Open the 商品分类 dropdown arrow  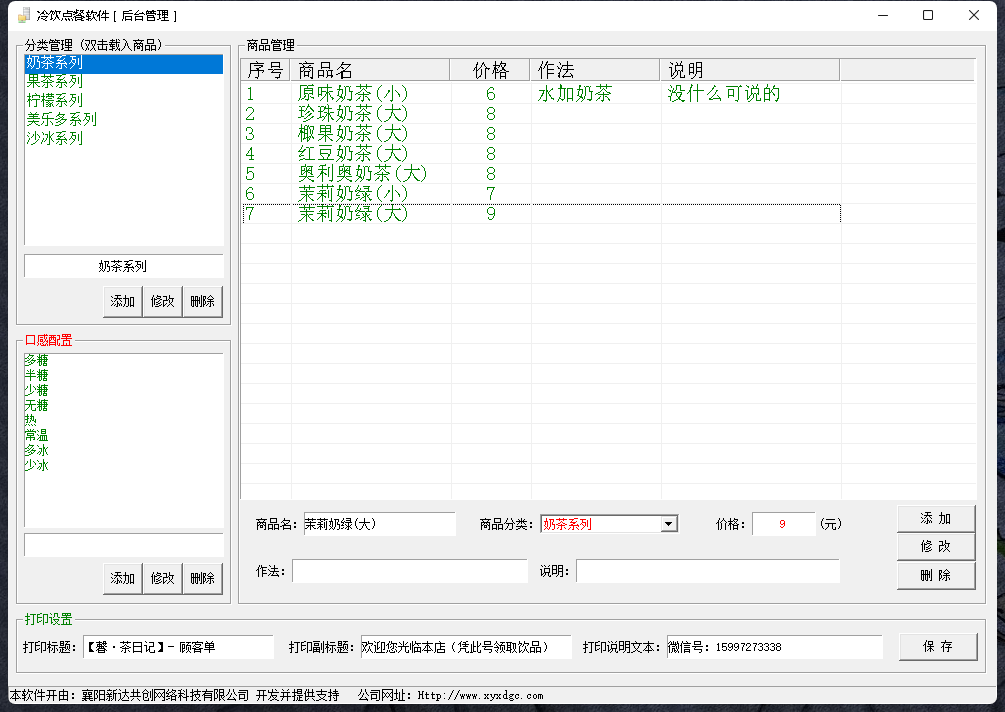(669, 524)
